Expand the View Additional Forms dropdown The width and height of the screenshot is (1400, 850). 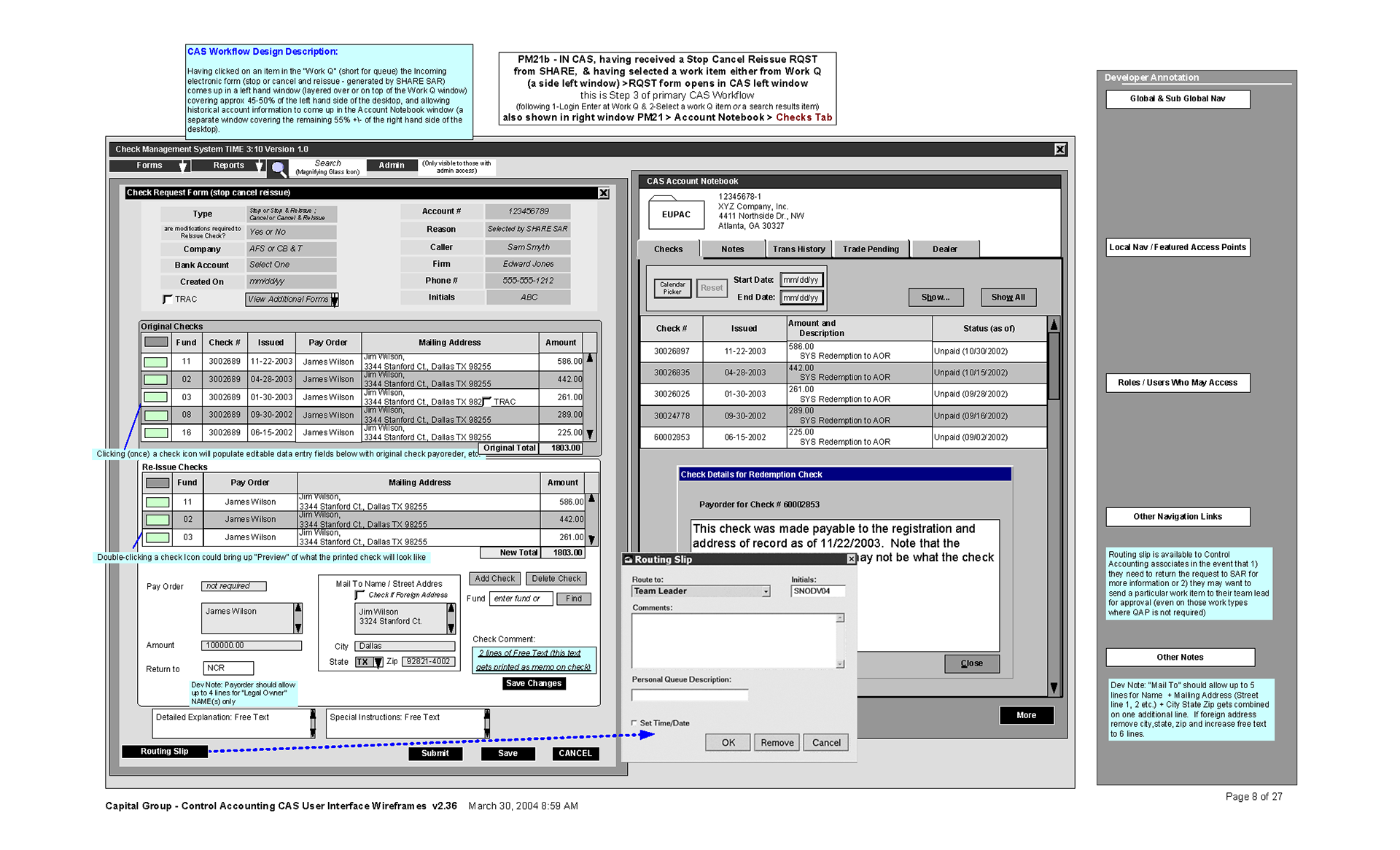click(x=335, y=300)
